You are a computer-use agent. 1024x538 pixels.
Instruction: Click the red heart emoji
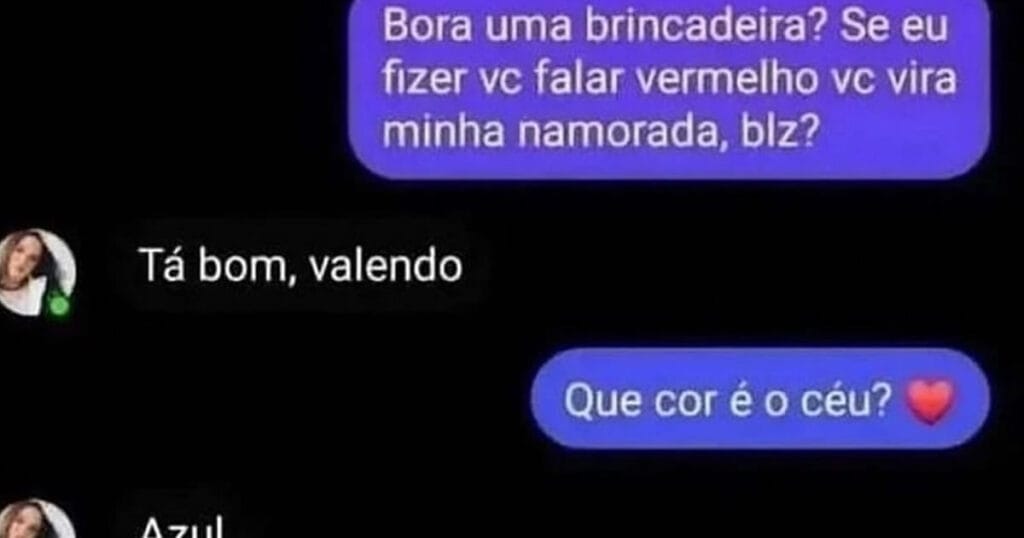coord(931,400)
